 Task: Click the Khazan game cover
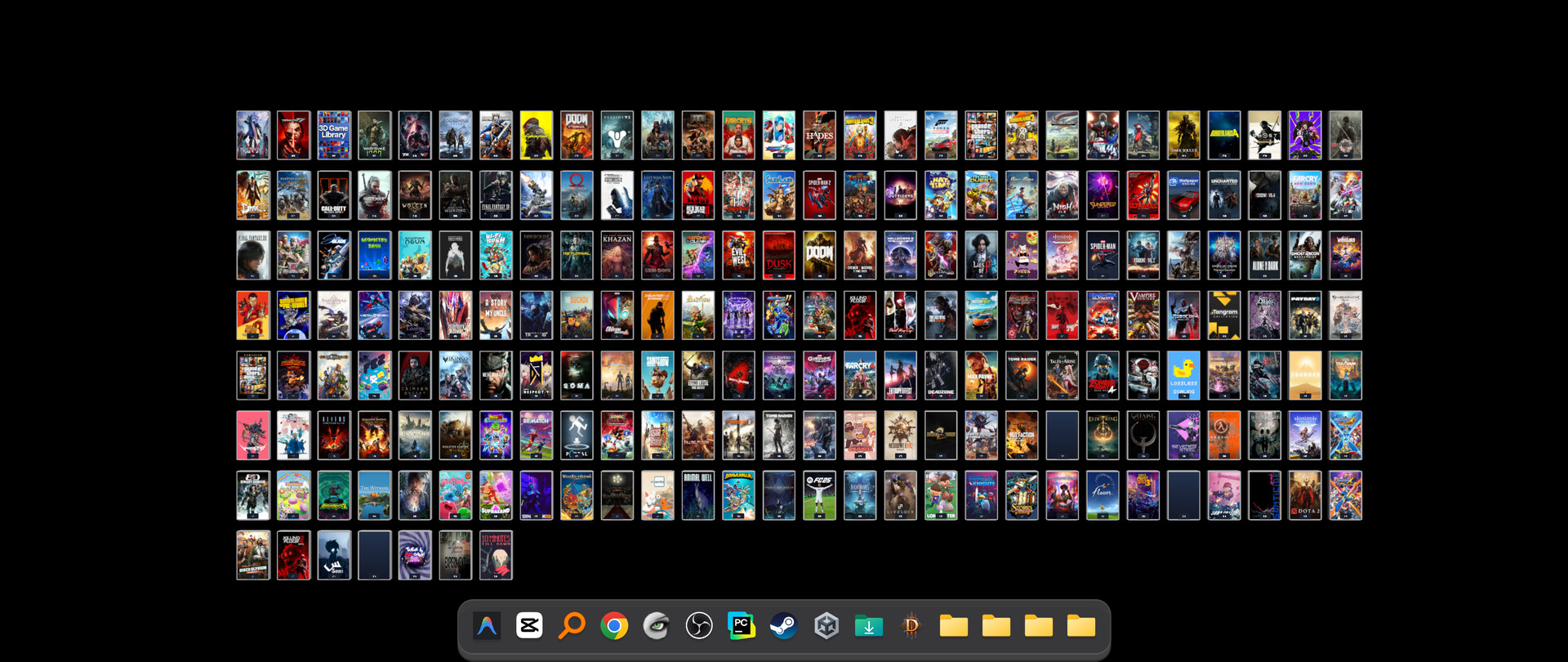617,255
